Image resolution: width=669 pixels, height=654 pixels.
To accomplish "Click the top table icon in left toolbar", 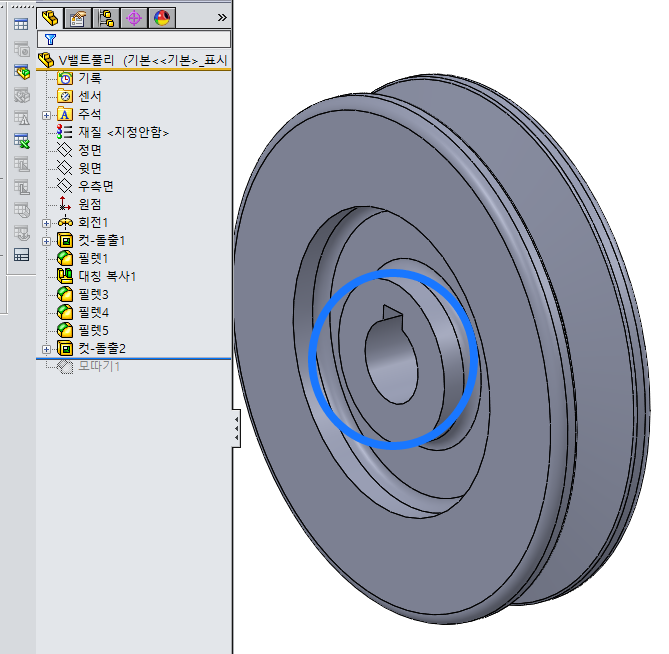I will pos(21,24).
